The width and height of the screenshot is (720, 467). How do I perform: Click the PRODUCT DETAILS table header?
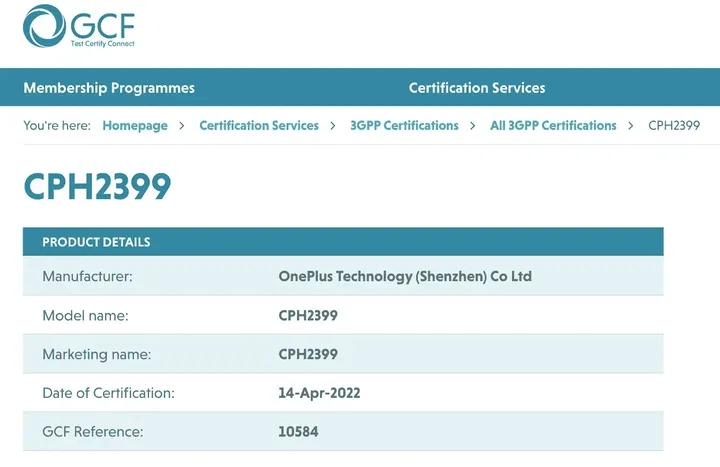pyautogui.click(x=96, y=242)
